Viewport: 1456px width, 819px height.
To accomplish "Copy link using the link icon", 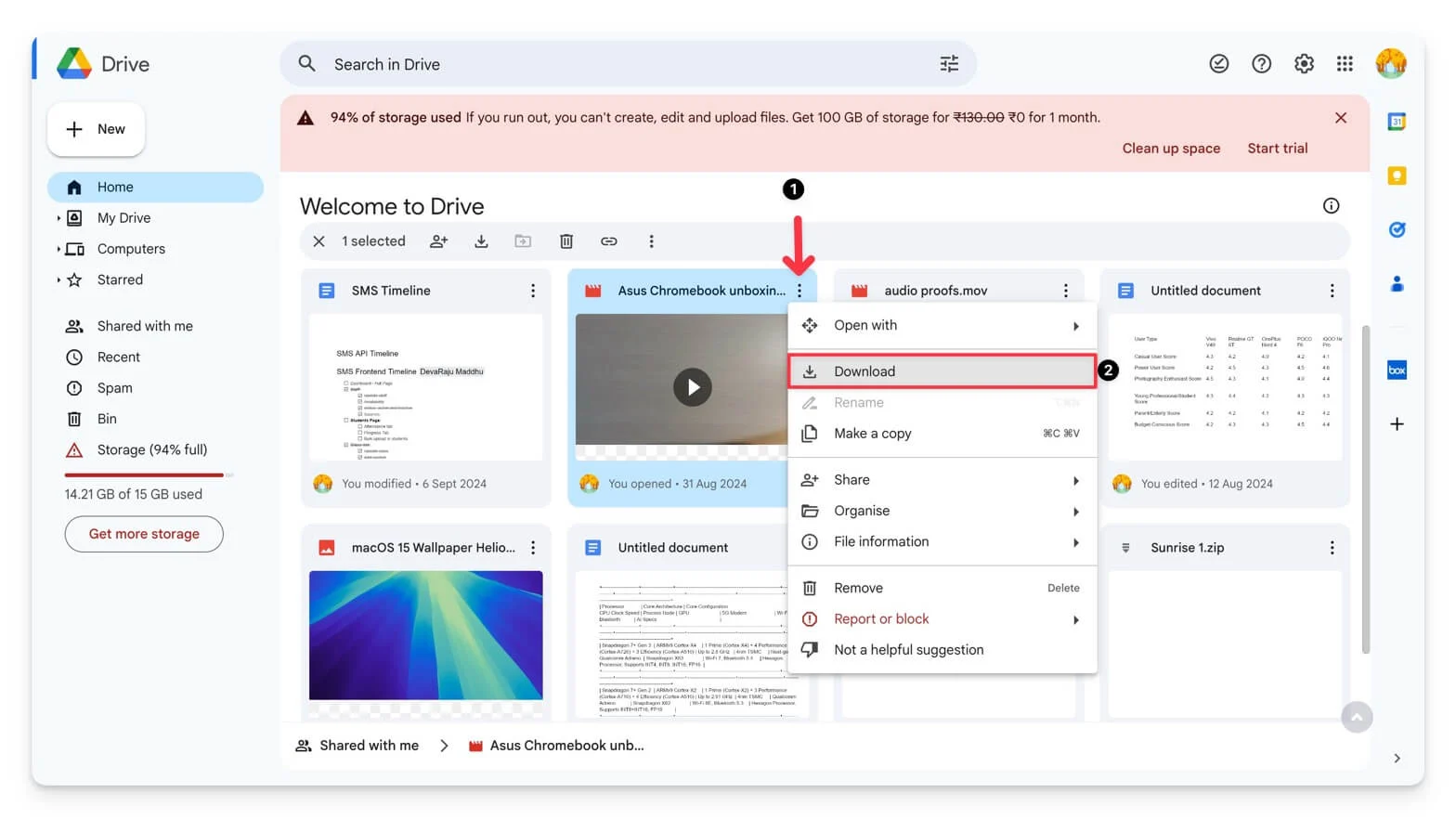I will 609,241.
